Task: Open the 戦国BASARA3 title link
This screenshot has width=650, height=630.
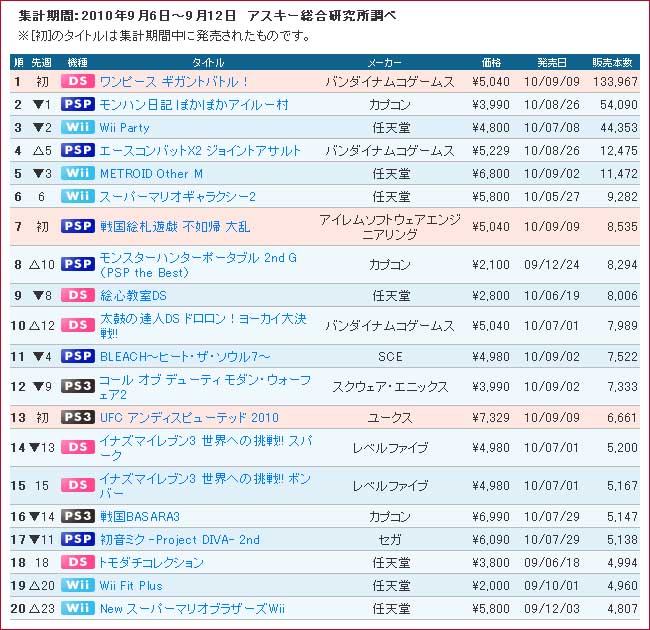Action: (x=140, y=516)
